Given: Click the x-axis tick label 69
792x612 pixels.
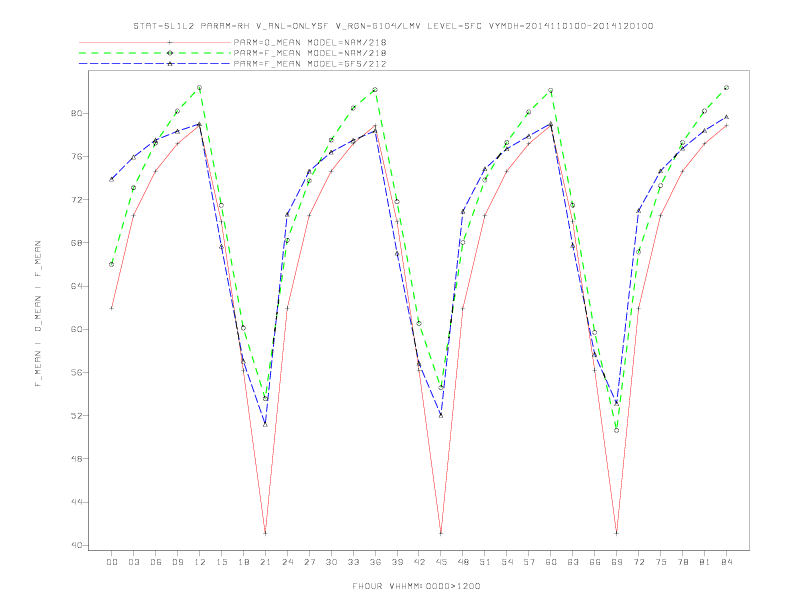Looking at the screenshot, I should (x=617, y=562).
